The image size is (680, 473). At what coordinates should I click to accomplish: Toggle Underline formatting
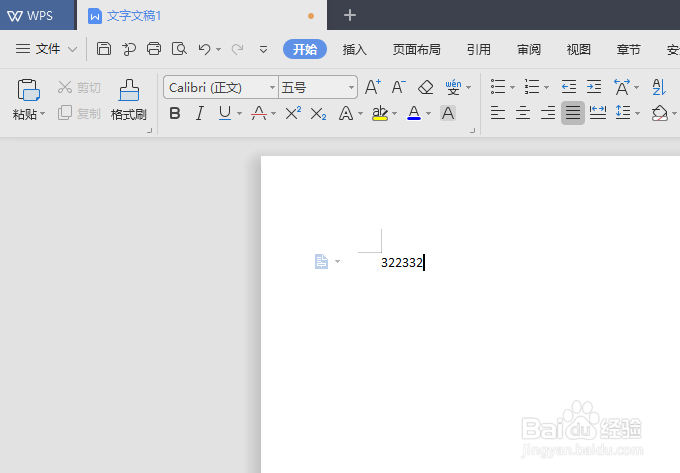coord(225,114)
